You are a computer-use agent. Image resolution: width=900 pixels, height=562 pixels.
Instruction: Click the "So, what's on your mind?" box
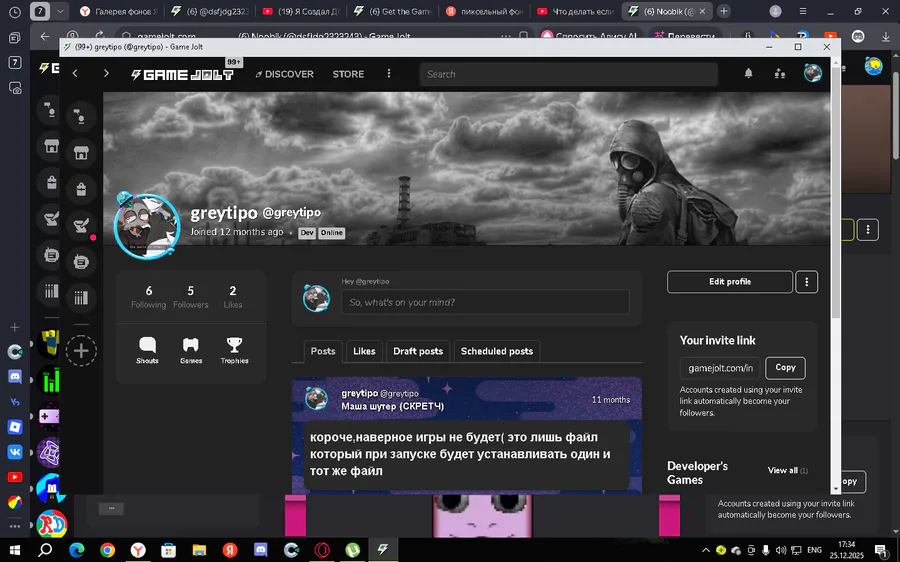[x=485, y=302]
